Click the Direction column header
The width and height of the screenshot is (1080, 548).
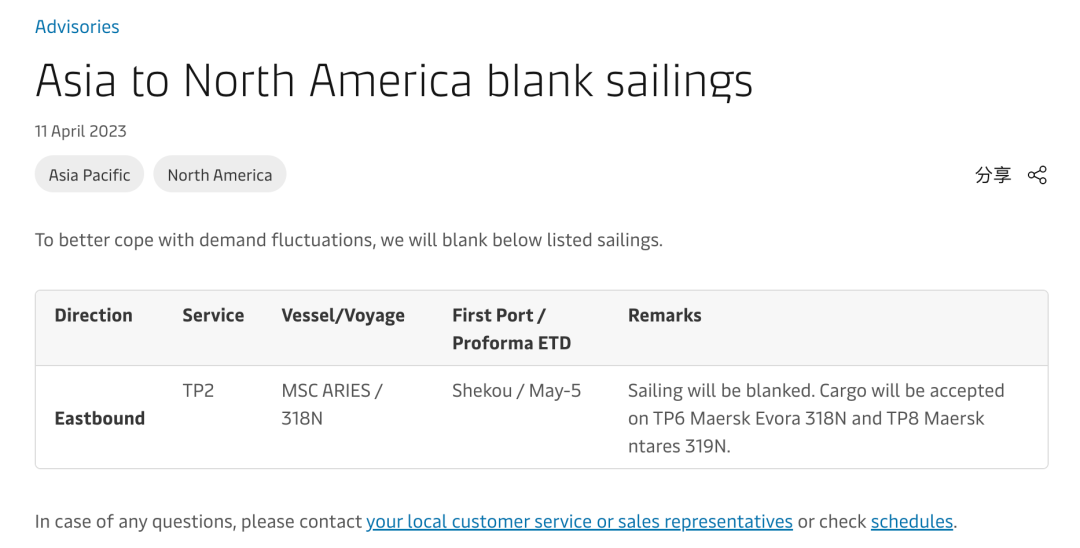(x=94, y=315)
